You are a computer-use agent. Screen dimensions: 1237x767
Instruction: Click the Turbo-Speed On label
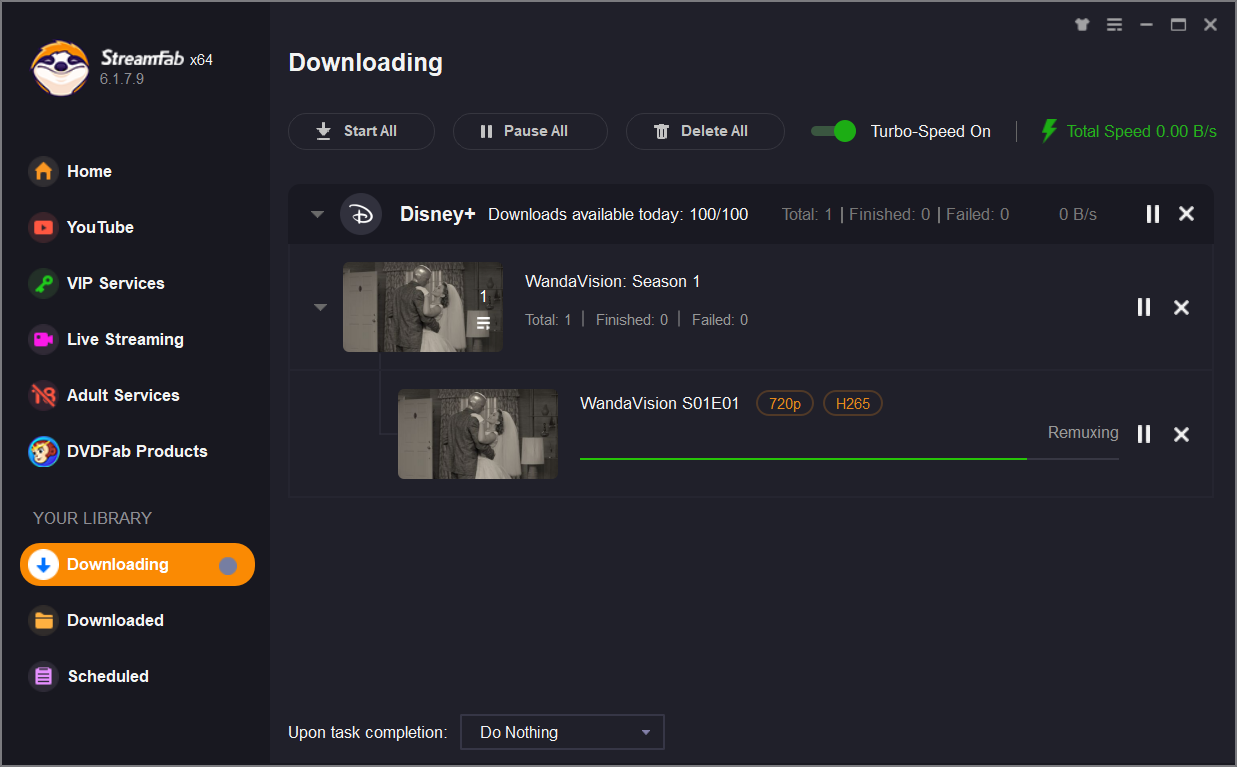click(931, 131)
